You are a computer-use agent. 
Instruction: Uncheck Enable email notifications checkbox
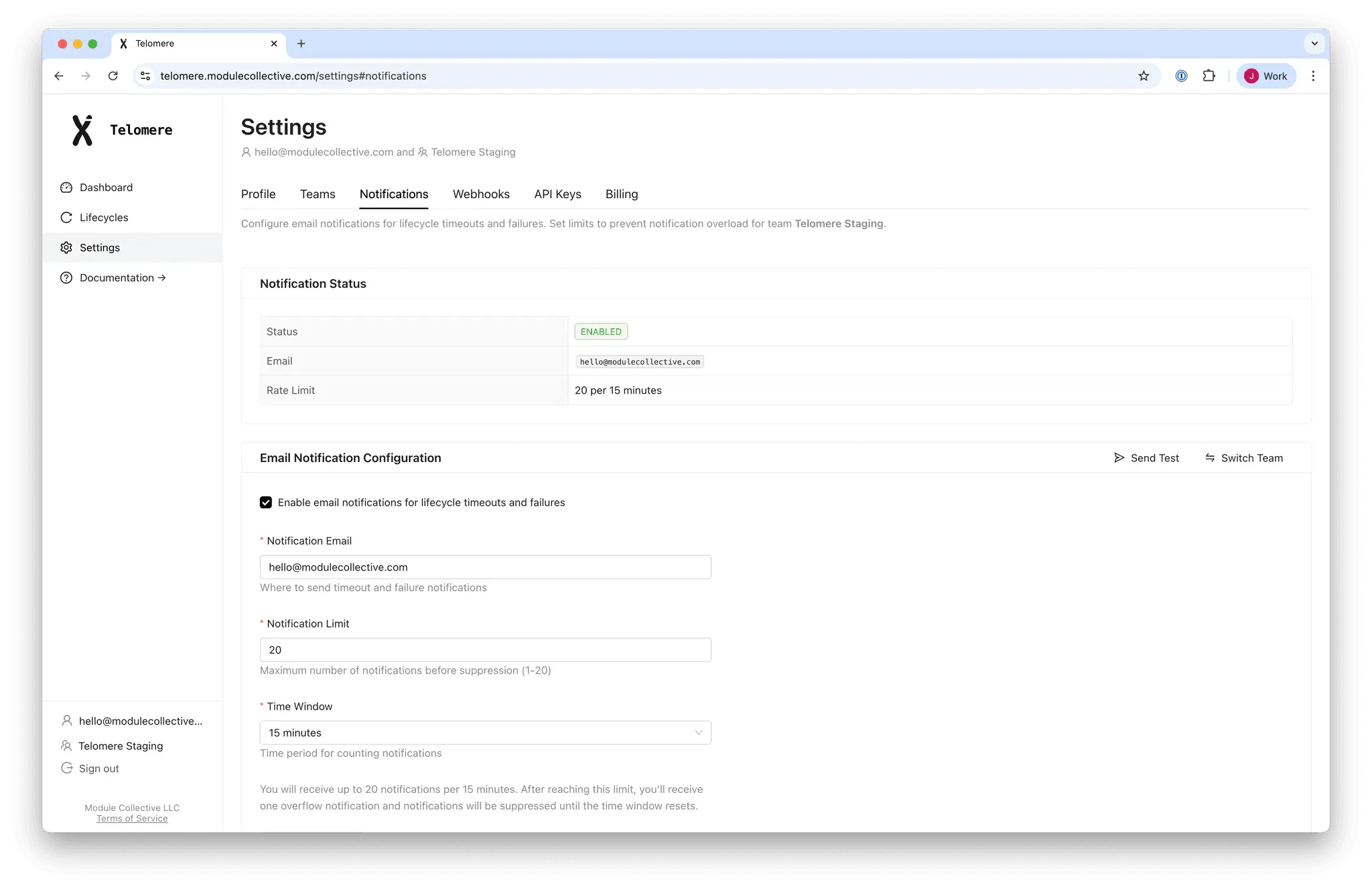click(x=266, y=503)
